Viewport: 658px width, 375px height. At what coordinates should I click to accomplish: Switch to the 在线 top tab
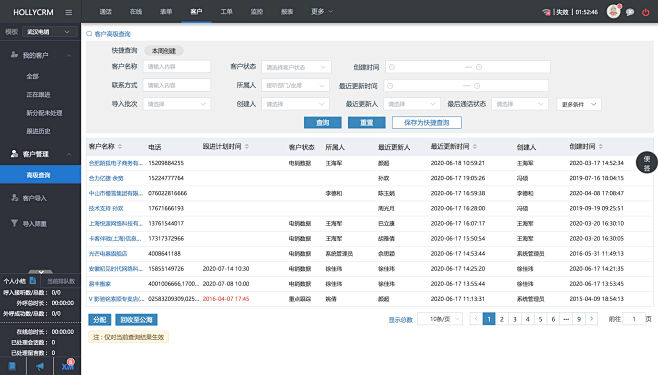pyautogui.click(x=136, y=12)
